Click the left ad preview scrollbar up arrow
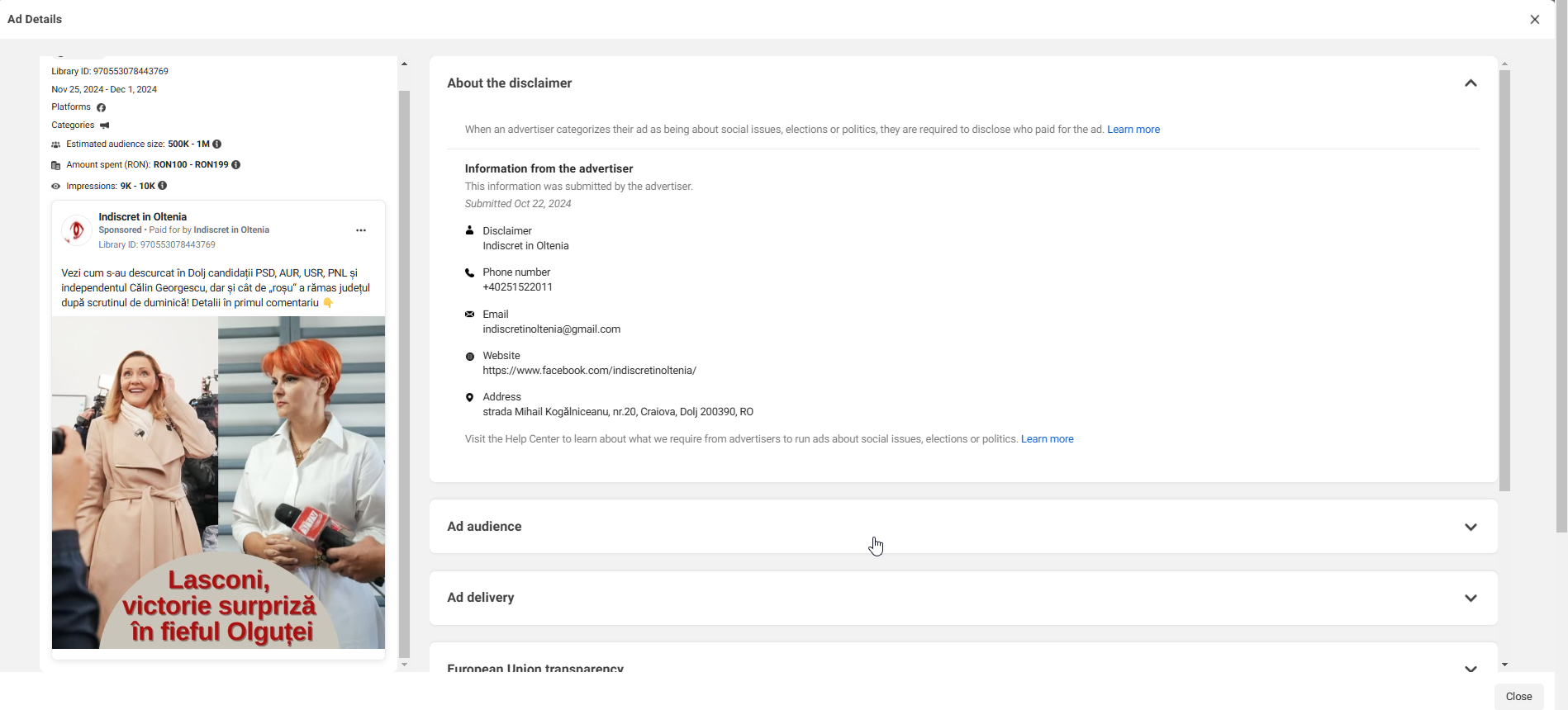This screenshot has height=710, width=1568. pos(404,64)
